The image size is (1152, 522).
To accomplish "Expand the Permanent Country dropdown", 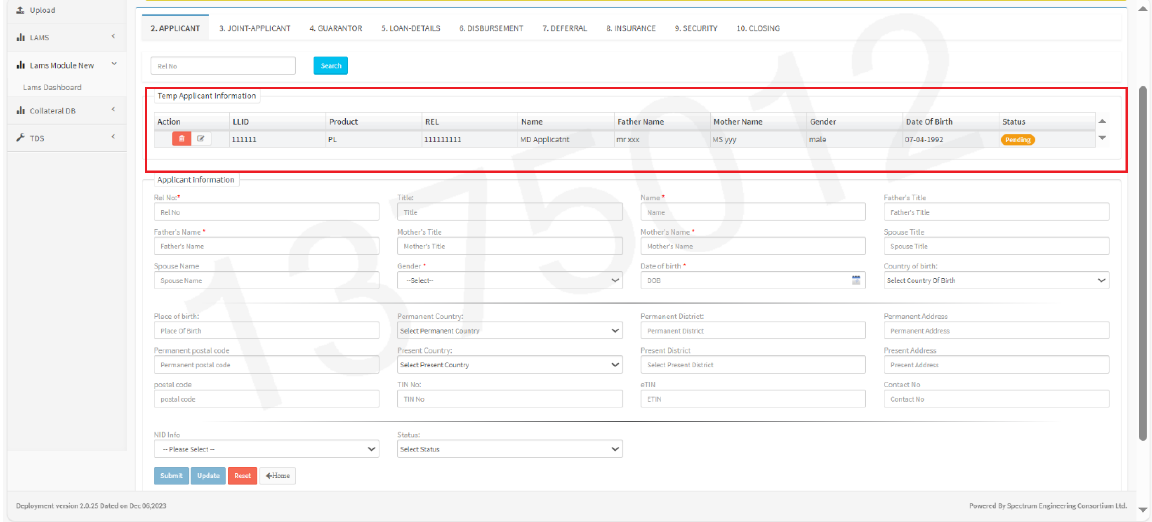I will click(x=511, y=330).
